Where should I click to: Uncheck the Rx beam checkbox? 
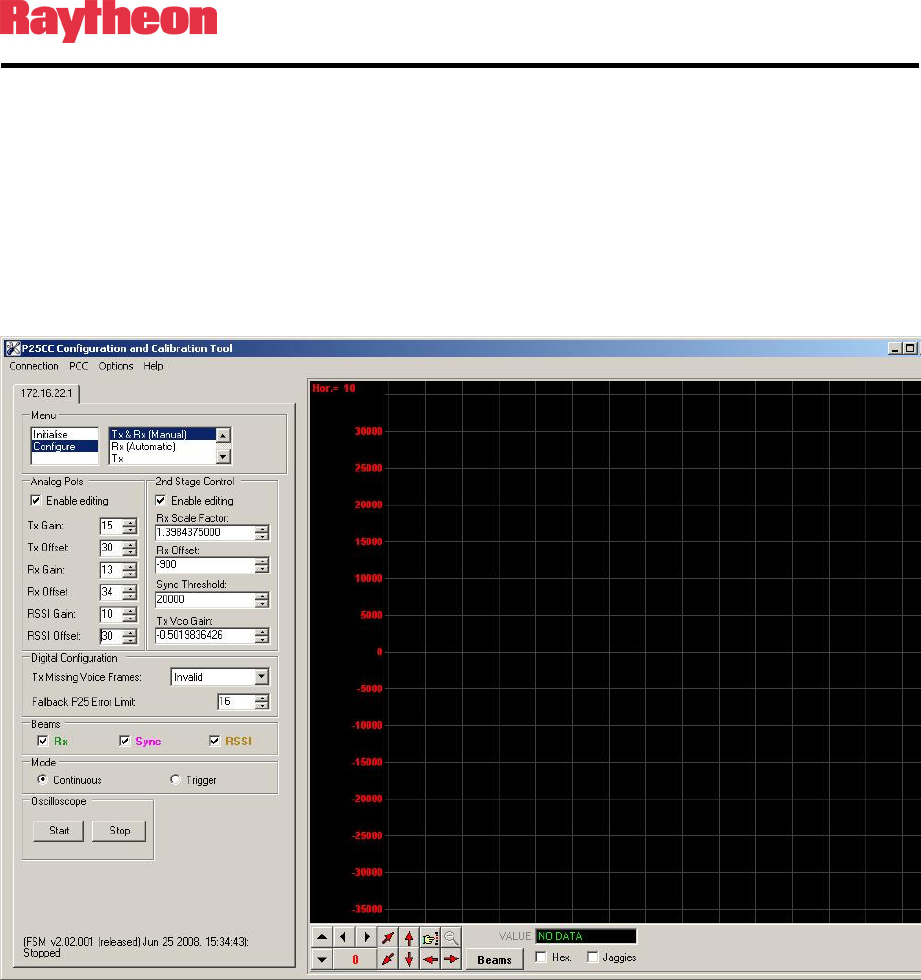[x=42, y=741]
